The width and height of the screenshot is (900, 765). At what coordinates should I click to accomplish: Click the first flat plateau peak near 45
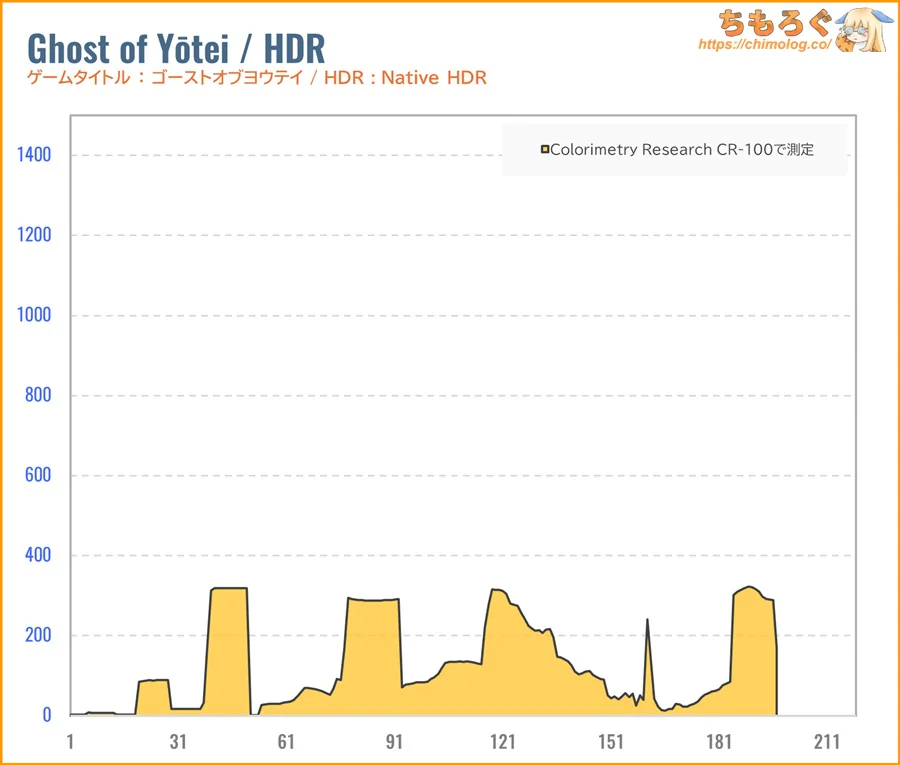pyautogui.click(x=229, y=589)
